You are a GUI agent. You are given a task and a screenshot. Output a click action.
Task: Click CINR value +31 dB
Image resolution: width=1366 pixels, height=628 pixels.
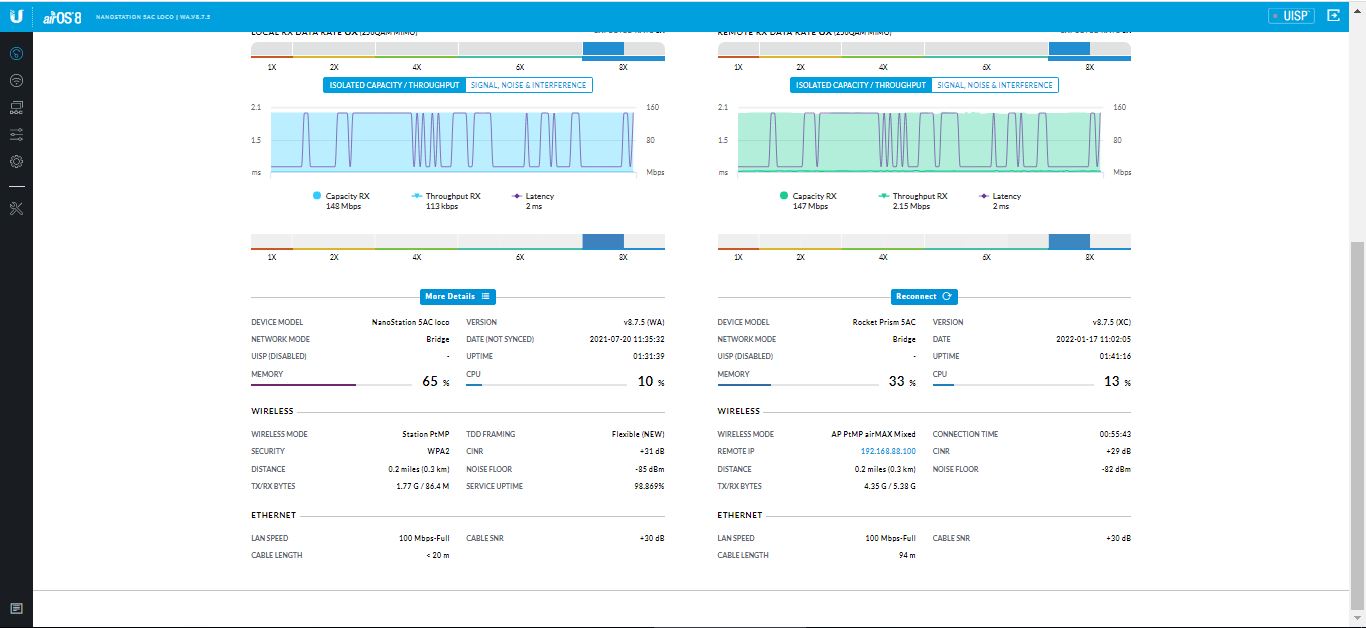pyautogui.click(x=652, y=452)
